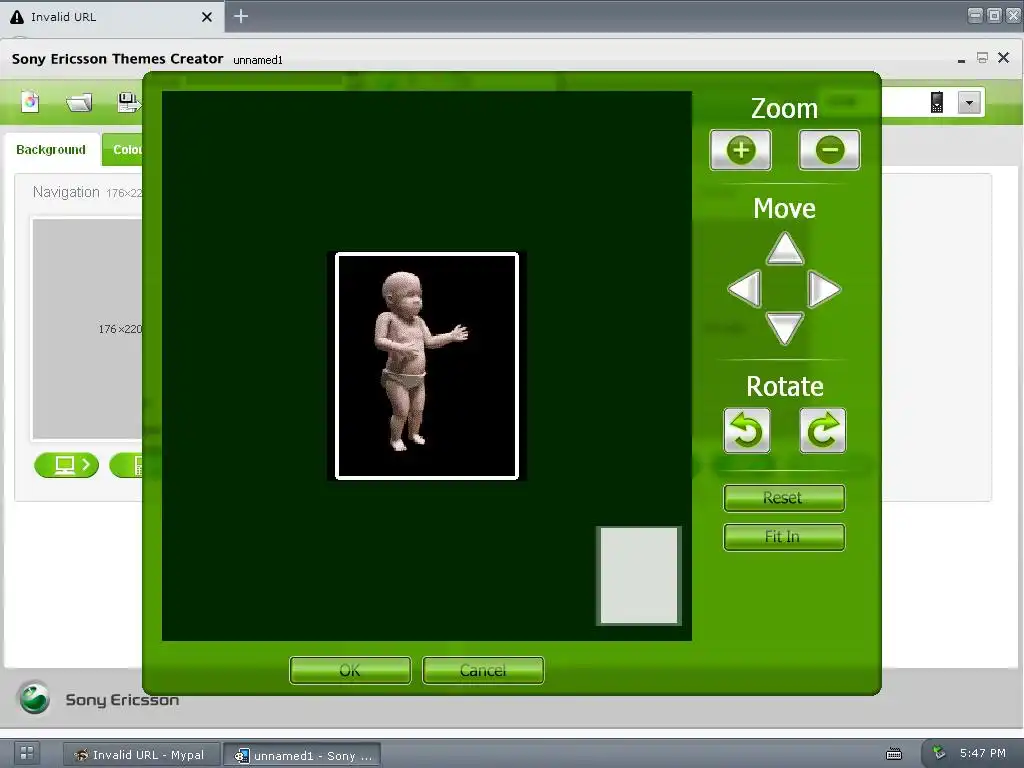Click the Navigation image placeholder
Viewport: 1024px width, 768px height.
click(88, 328)
